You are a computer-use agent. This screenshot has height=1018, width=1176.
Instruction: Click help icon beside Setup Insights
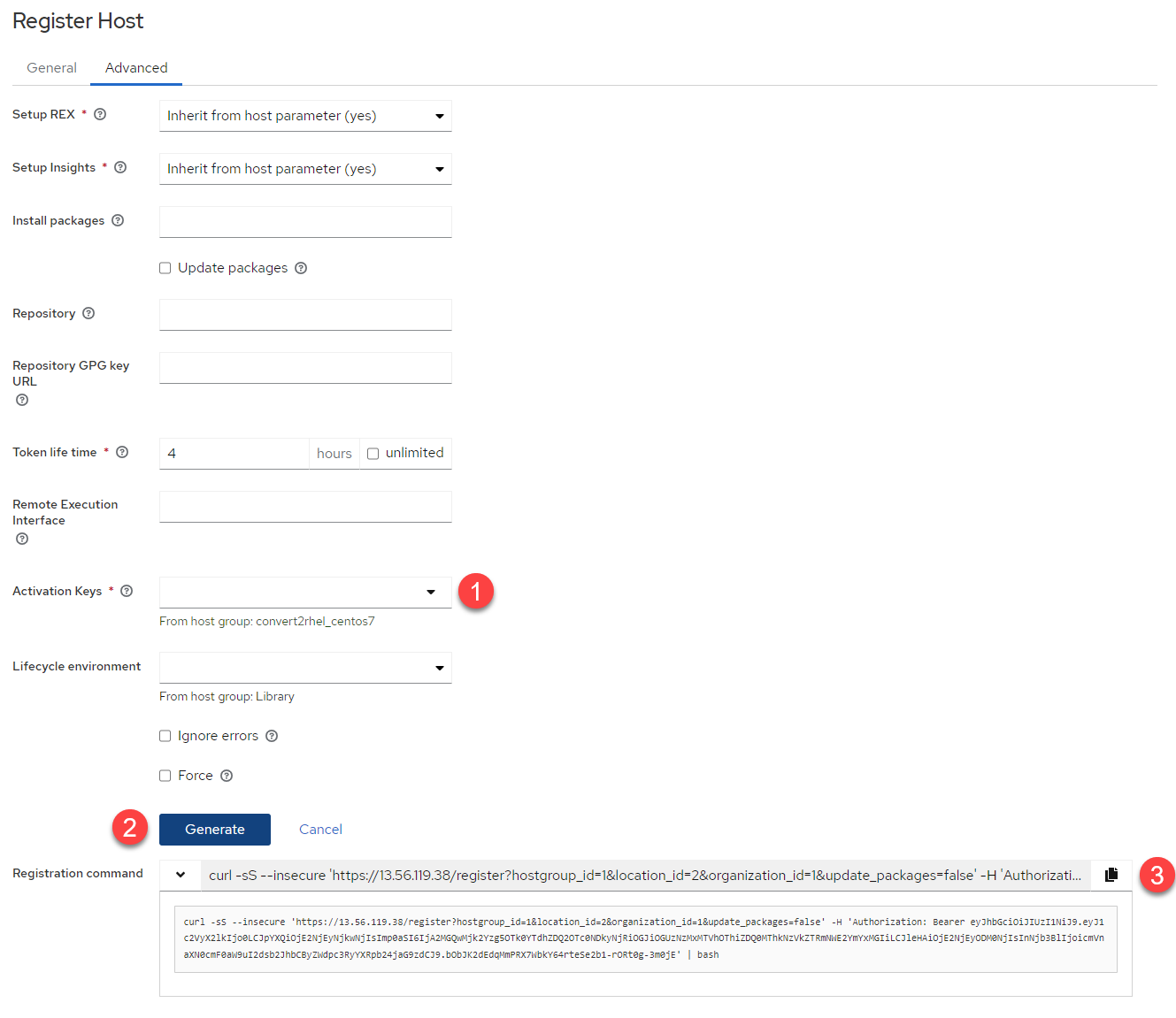click(120, 167)
